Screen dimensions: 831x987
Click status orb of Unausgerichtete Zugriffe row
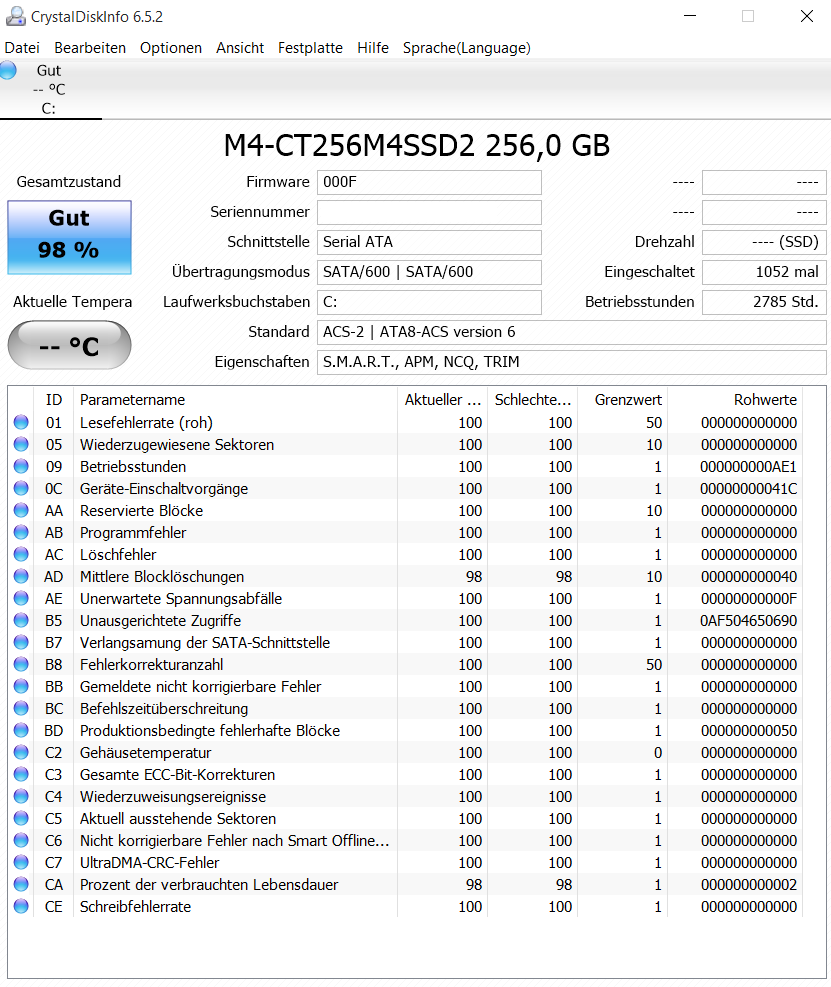point(21,620)
